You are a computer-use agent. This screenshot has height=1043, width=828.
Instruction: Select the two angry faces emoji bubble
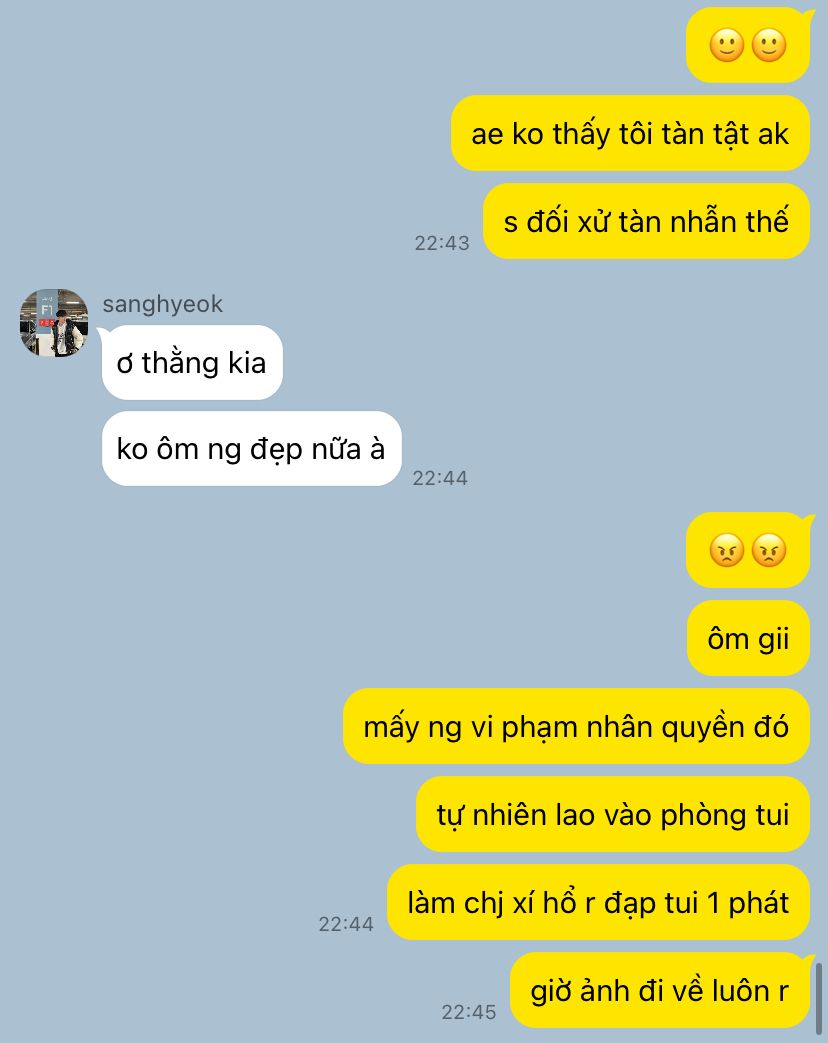(x=749, y=550)
